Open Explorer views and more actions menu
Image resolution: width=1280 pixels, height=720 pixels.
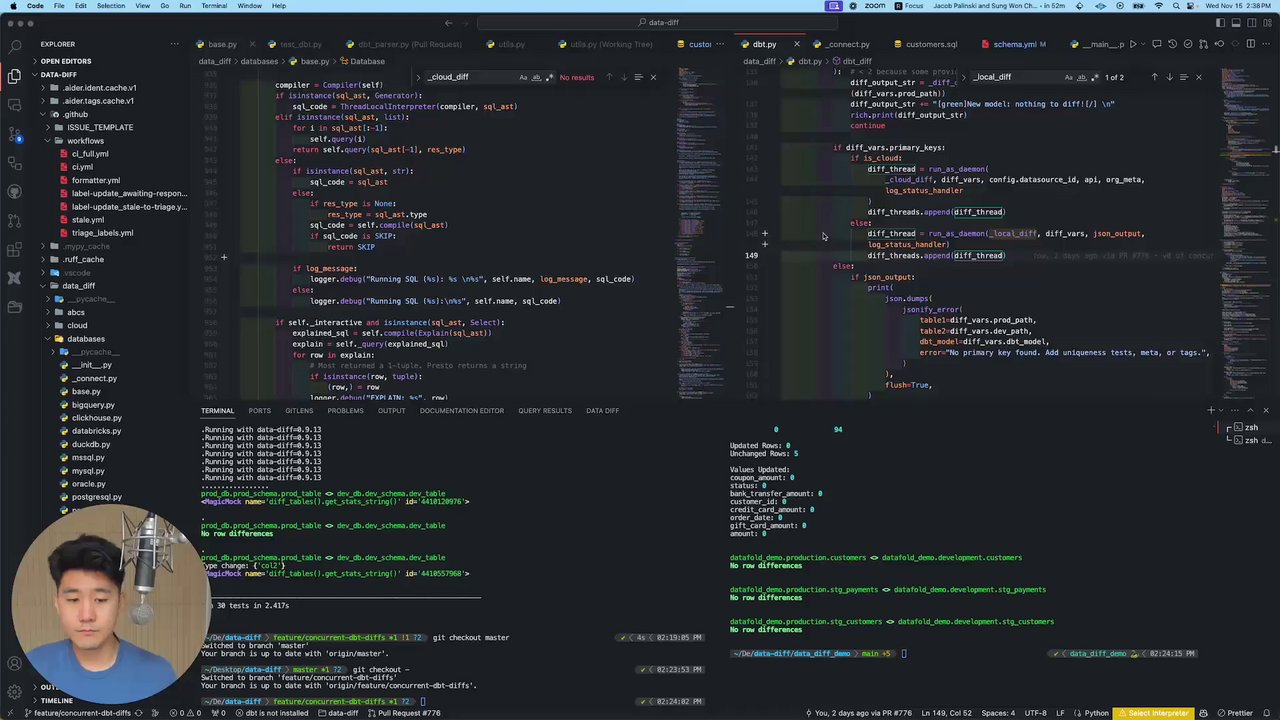[174, 44]
